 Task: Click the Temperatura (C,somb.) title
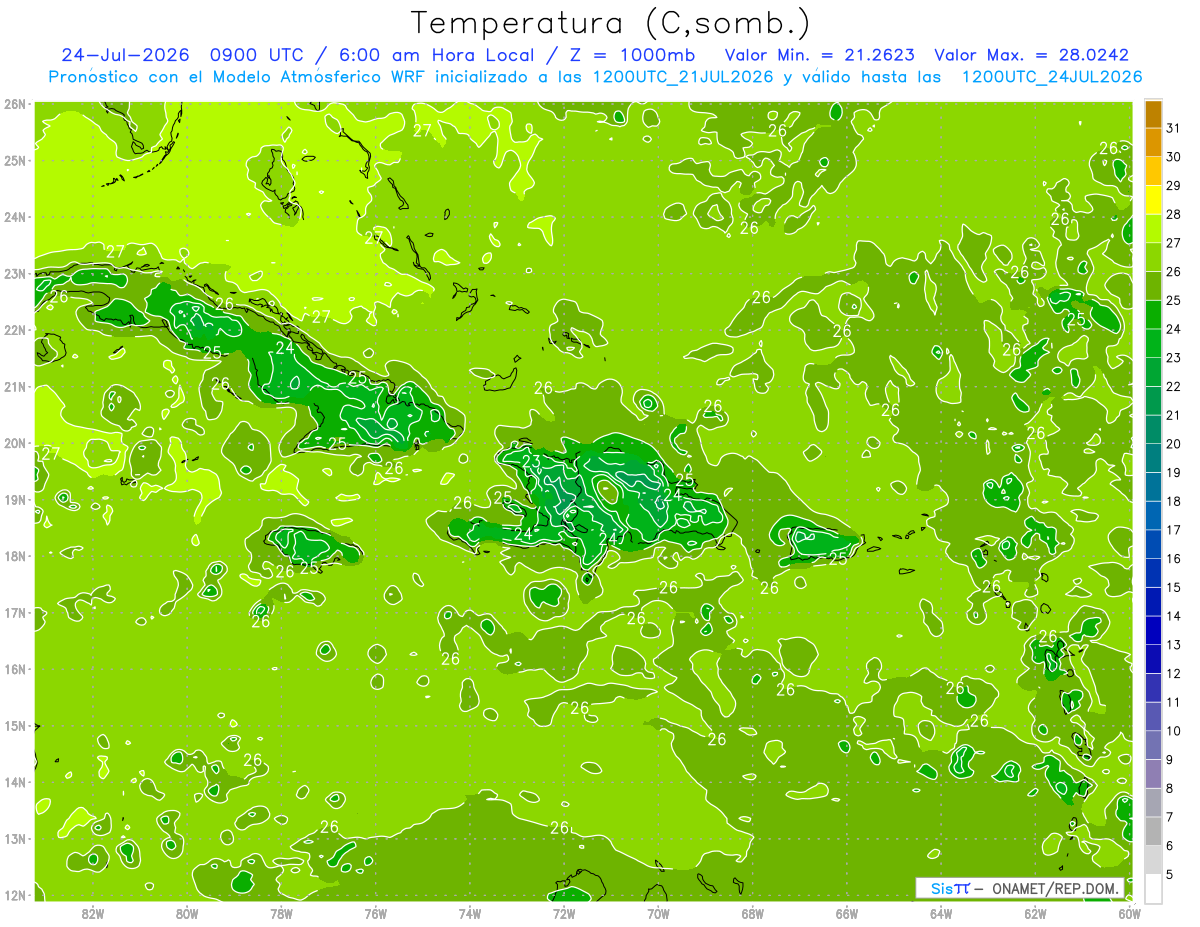pos(611,23)
